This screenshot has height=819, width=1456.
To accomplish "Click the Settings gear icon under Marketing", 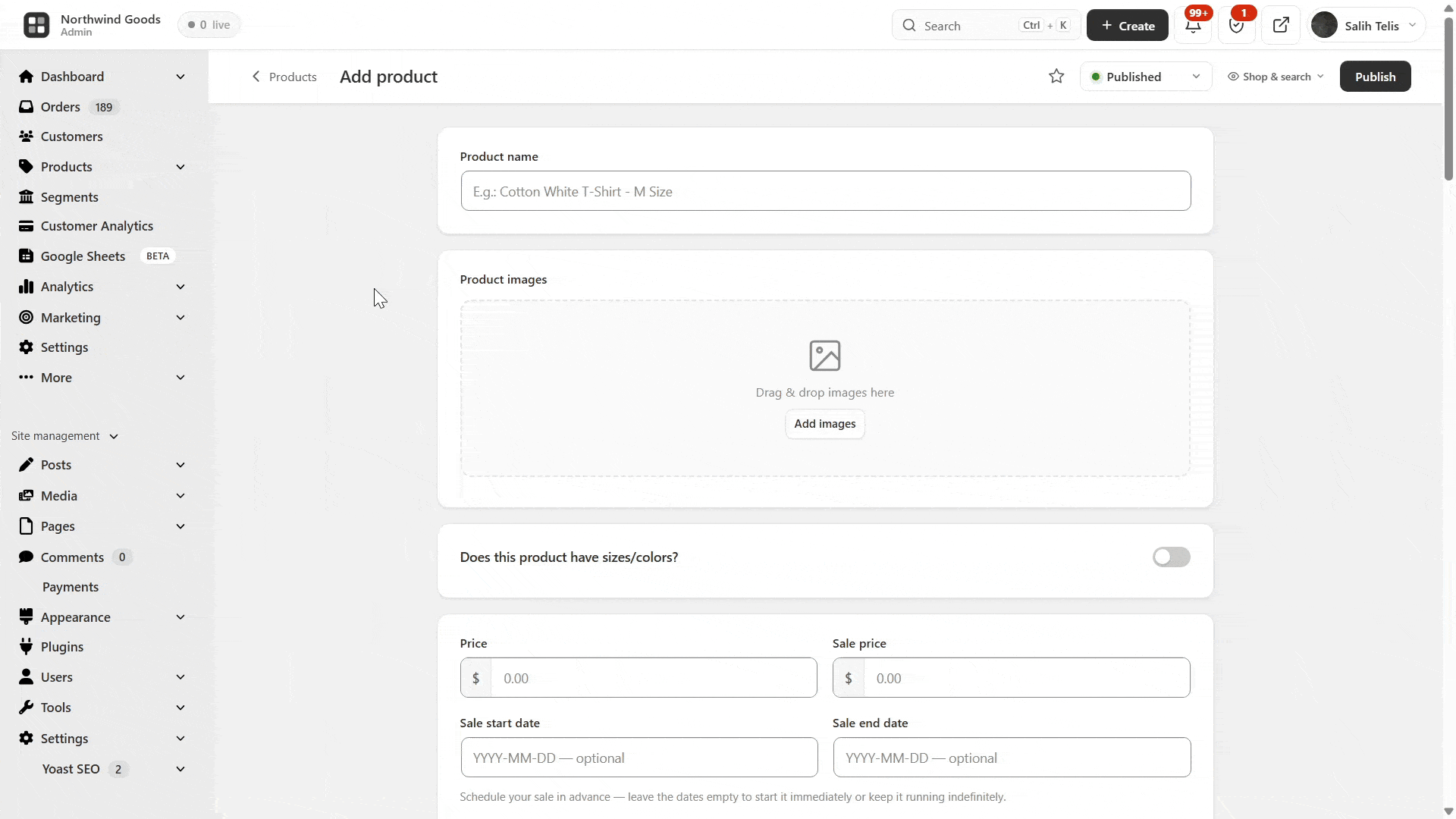I will tap(26, 347).
